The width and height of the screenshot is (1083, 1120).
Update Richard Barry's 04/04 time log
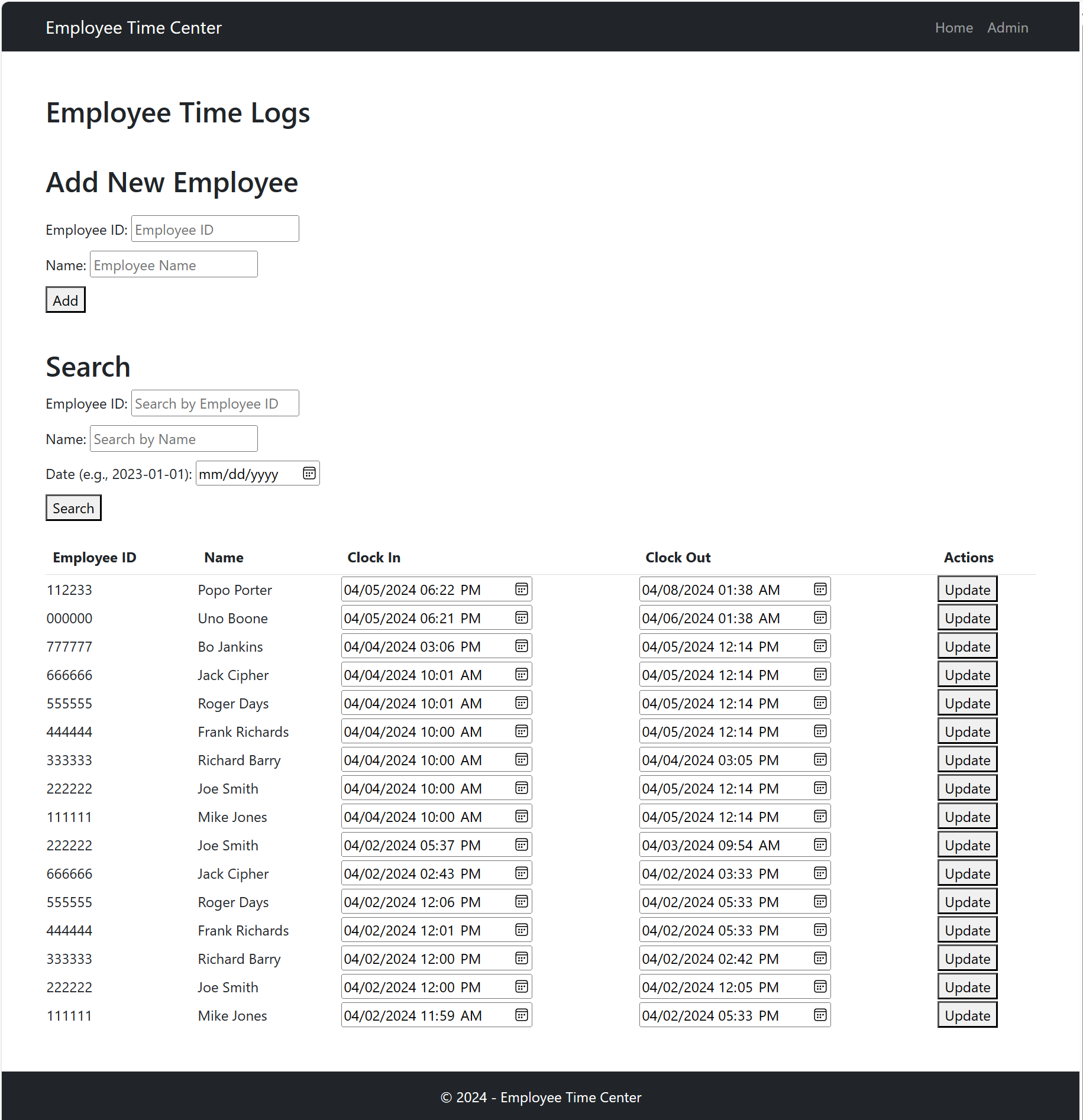coord(967,759)
